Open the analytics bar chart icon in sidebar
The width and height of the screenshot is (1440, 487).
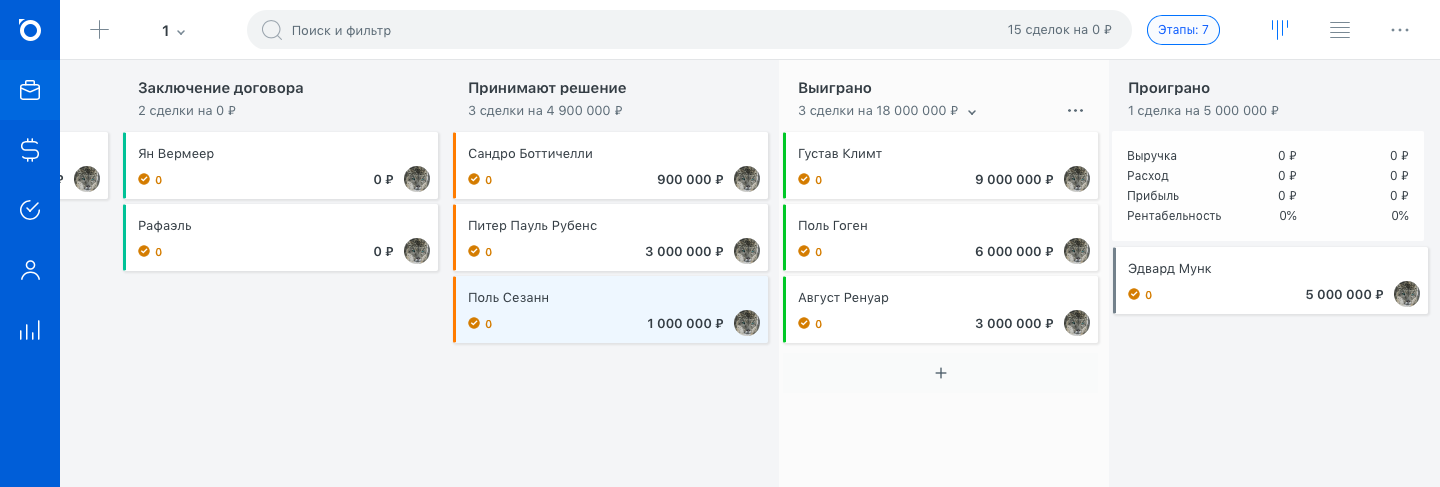pyautogui.click(x=30, y=330)
